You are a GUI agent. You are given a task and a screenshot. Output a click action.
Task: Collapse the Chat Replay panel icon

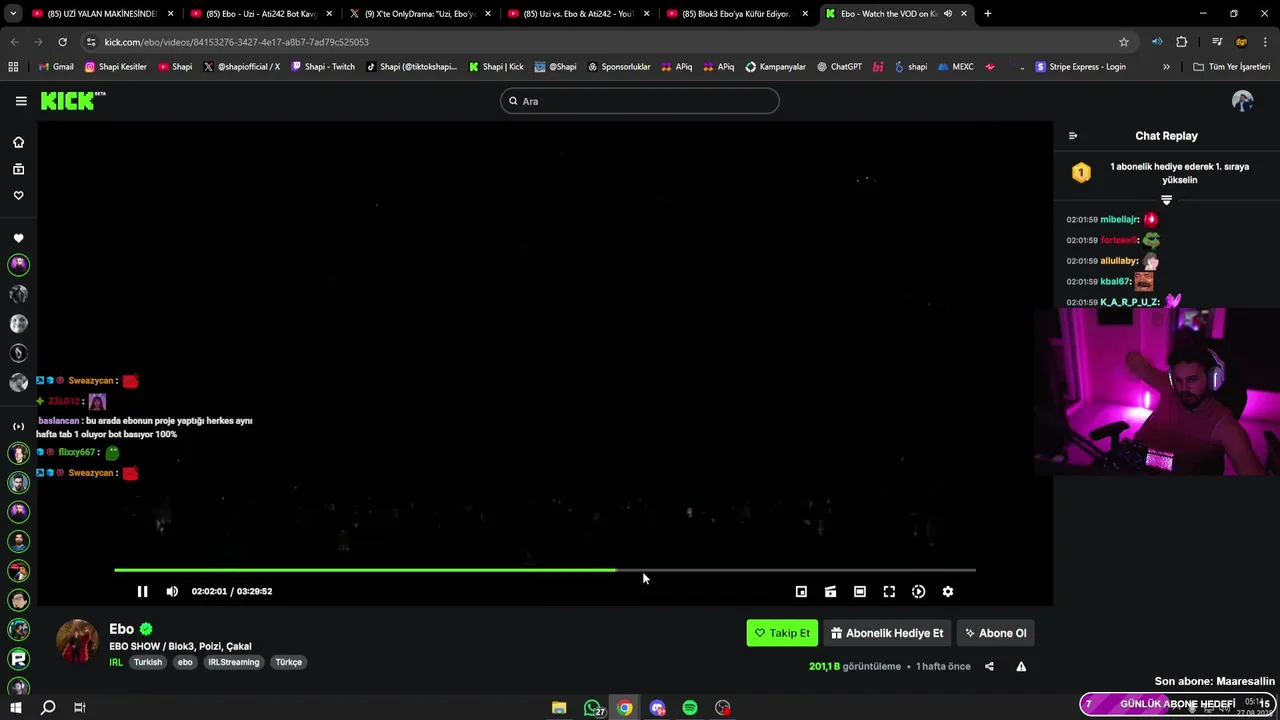point(1073,136)
